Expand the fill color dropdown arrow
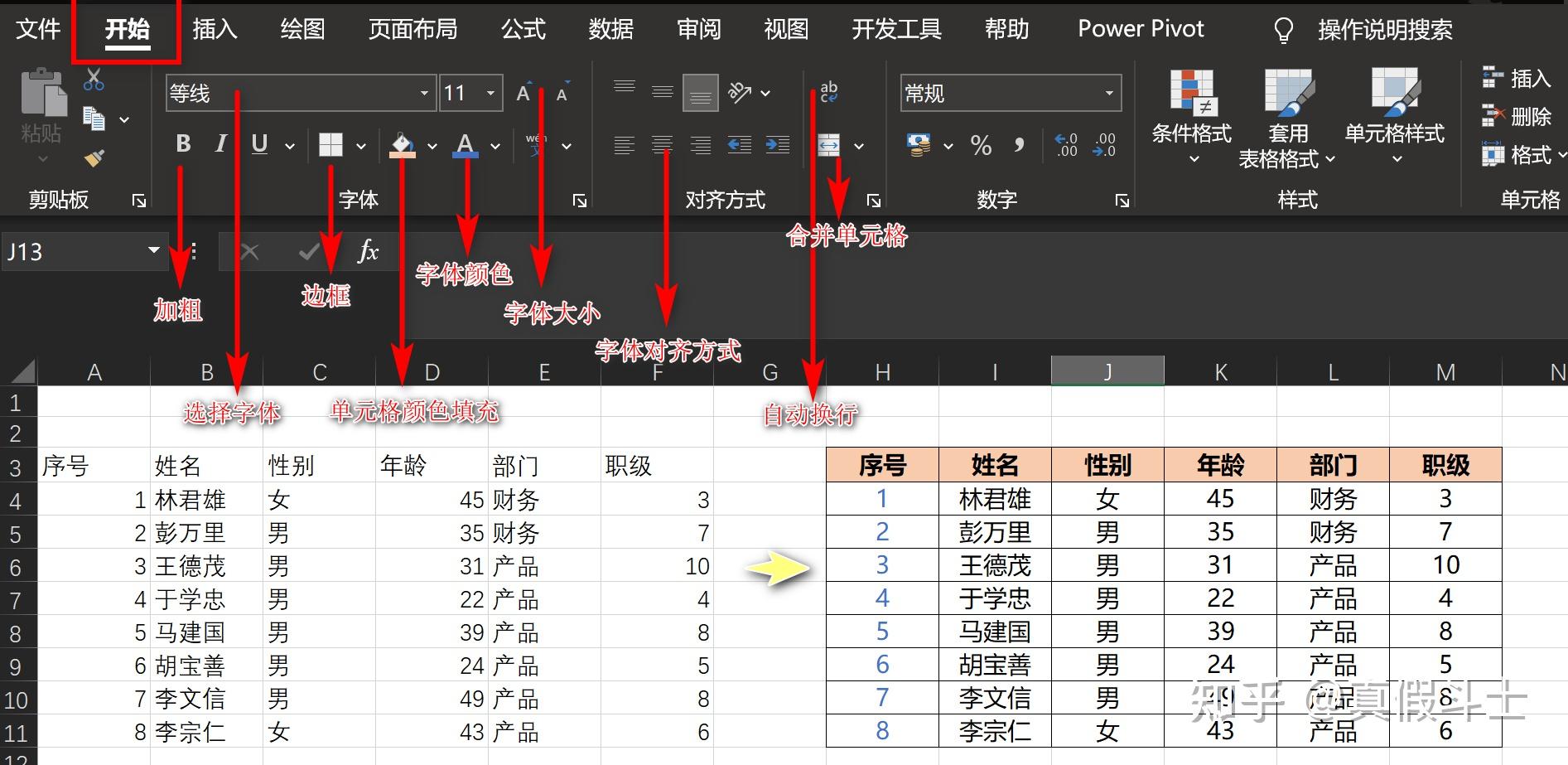 (432, 146)
